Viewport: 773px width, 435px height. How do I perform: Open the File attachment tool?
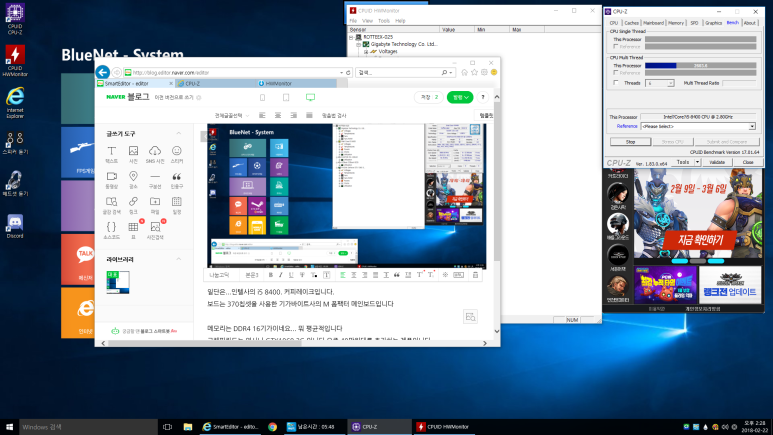click(x=155, y=205)
